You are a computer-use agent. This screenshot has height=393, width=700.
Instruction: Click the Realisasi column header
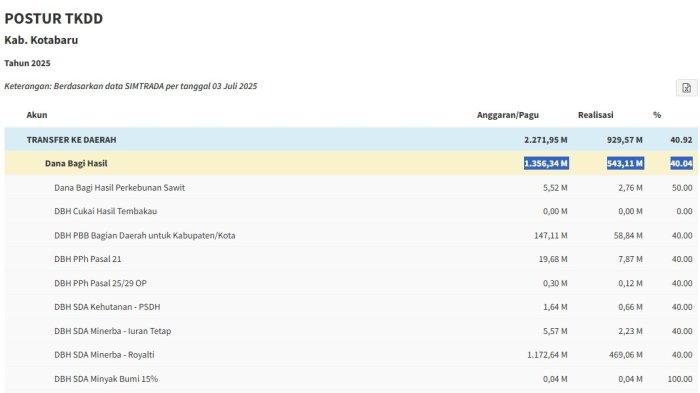[x=596, y=115]
